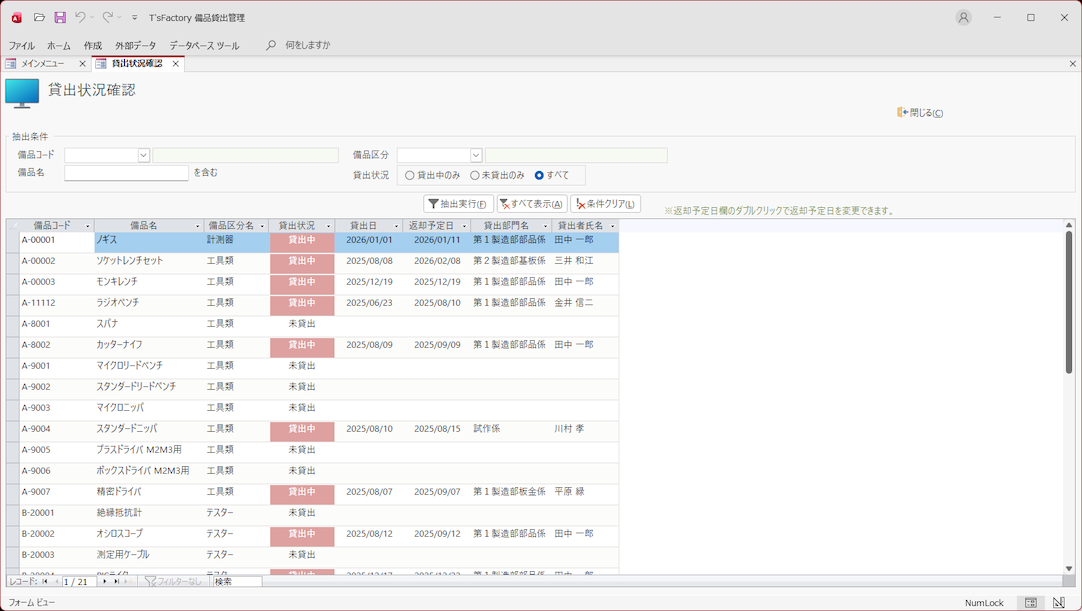Close the 貸出状況確認 tab with its X

(x=176, y=64)
